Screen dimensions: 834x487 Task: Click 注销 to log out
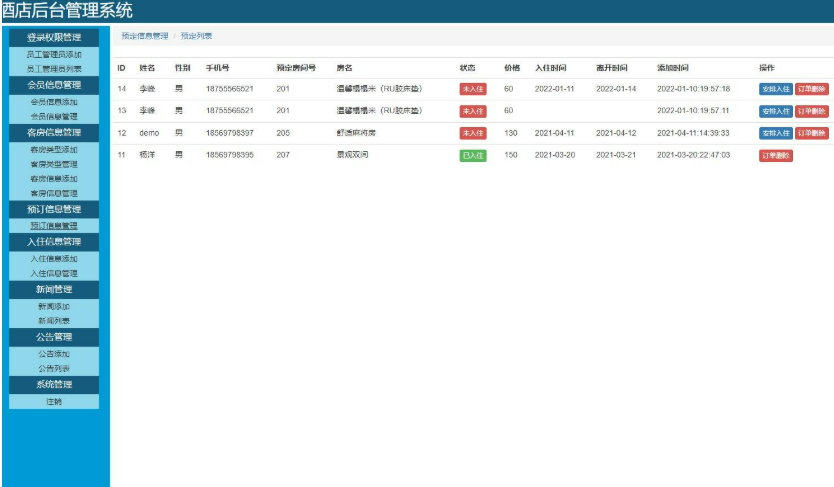coord(54,401)
